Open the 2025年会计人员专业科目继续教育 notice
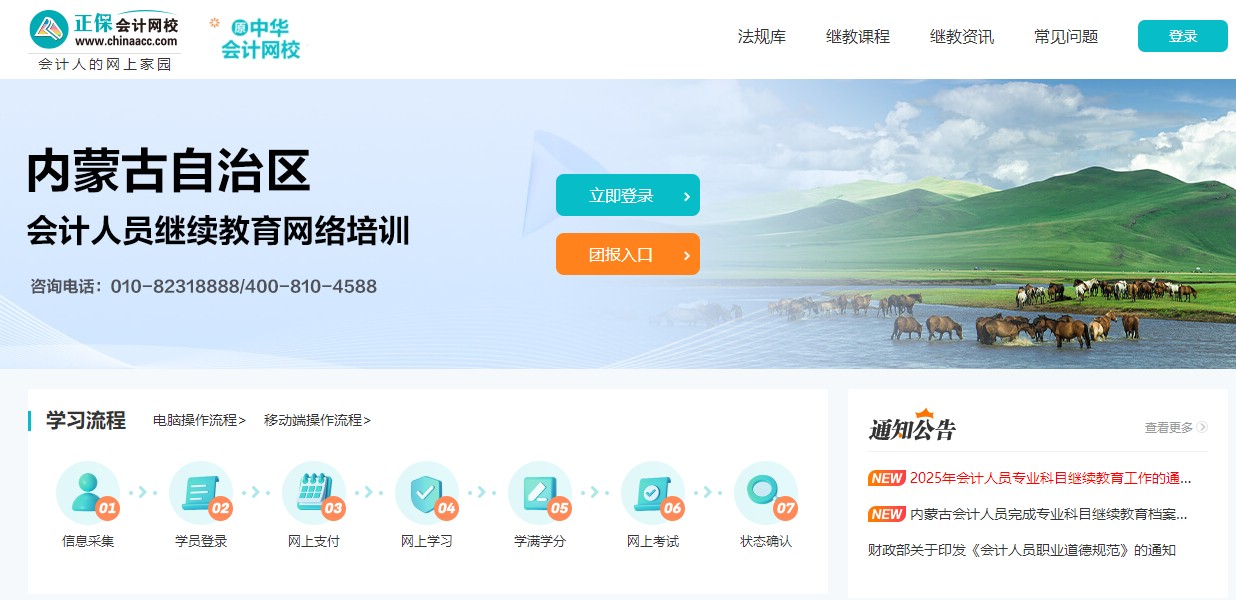Image resolution: width=1236 pixels, height=600 pixels. (x=1051, y=478)
